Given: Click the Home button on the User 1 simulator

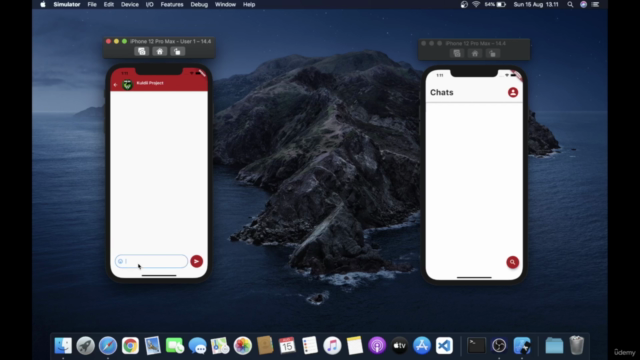Looking at the screenshot, I should [160, 51].
